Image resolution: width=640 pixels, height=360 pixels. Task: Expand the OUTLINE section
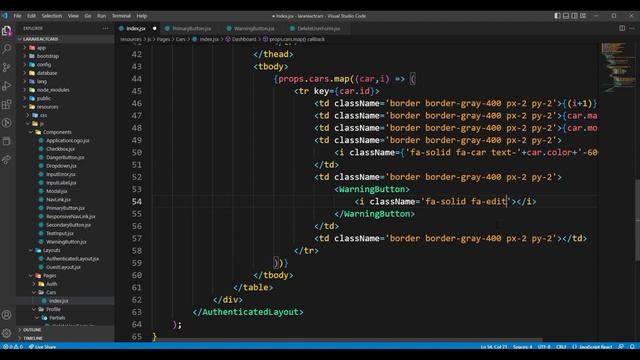[32, 329]
